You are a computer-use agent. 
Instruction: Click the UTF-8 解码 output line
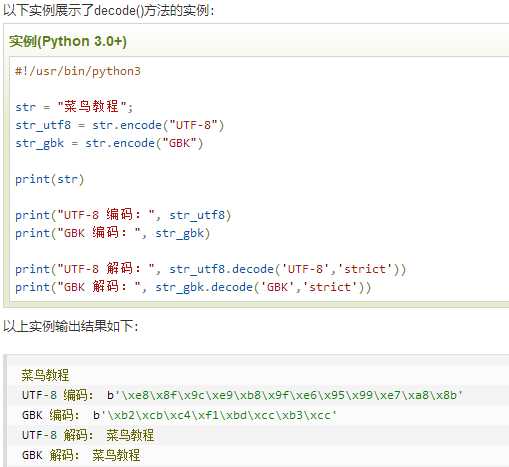click(x=88, y=435)
